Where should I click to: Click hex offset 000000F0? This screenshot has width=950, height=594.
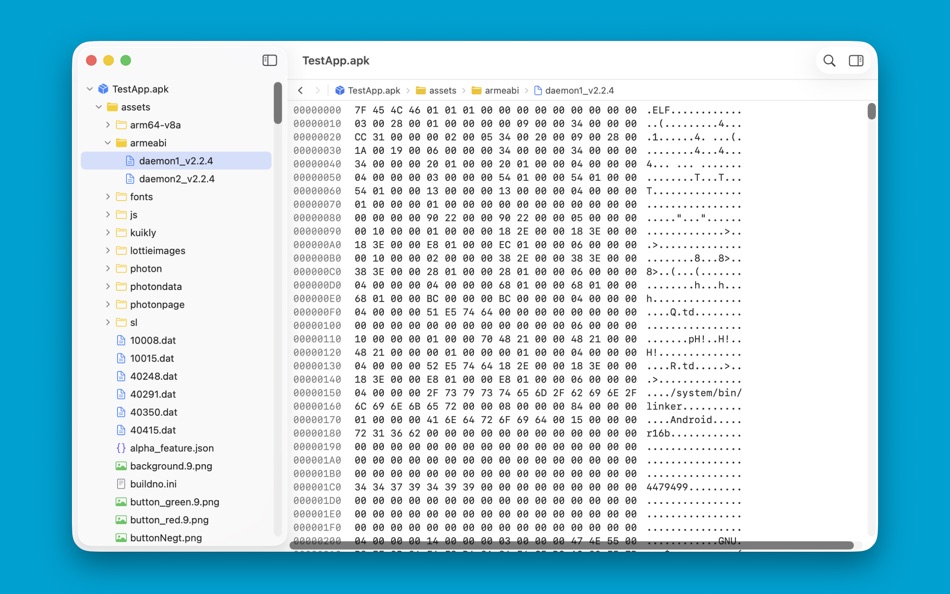(x=317, y=312)
